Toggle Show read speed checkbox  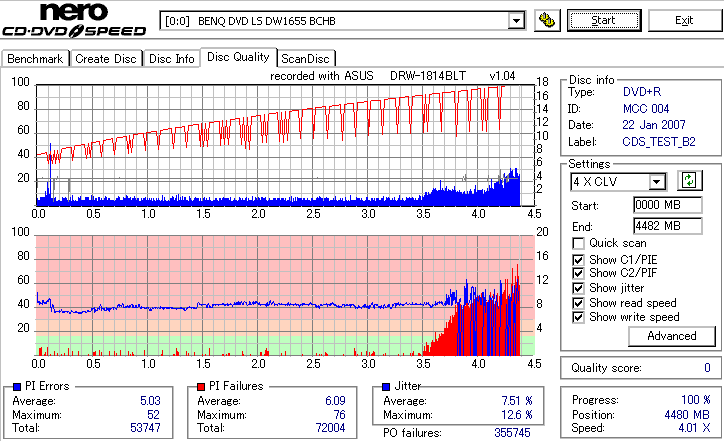click(x=578, y=303)
